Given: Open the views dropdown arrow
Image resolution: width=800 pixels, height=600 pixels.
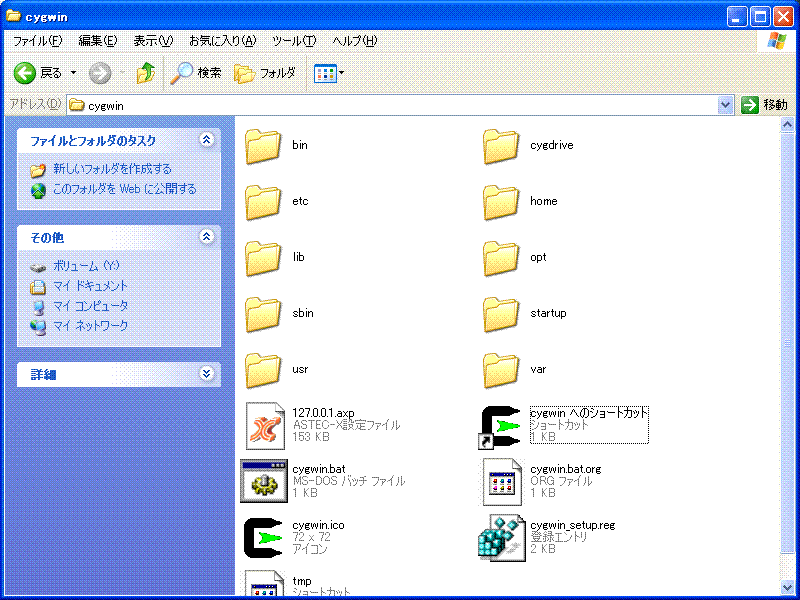Looking at the screenshot, I should click(x=341, y=73).
